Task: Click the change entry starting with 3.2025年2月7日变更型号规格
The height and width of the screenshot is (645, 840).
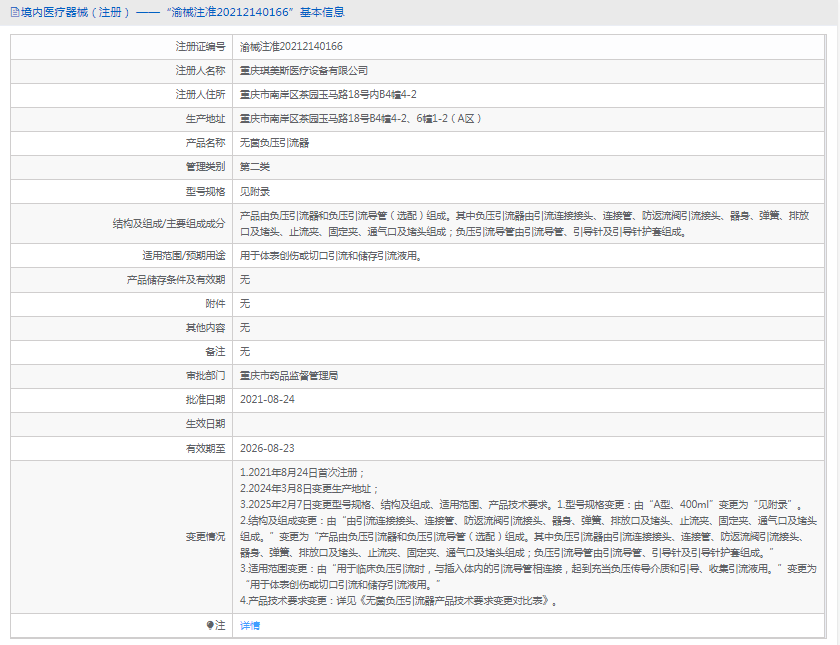Action: 523,505
